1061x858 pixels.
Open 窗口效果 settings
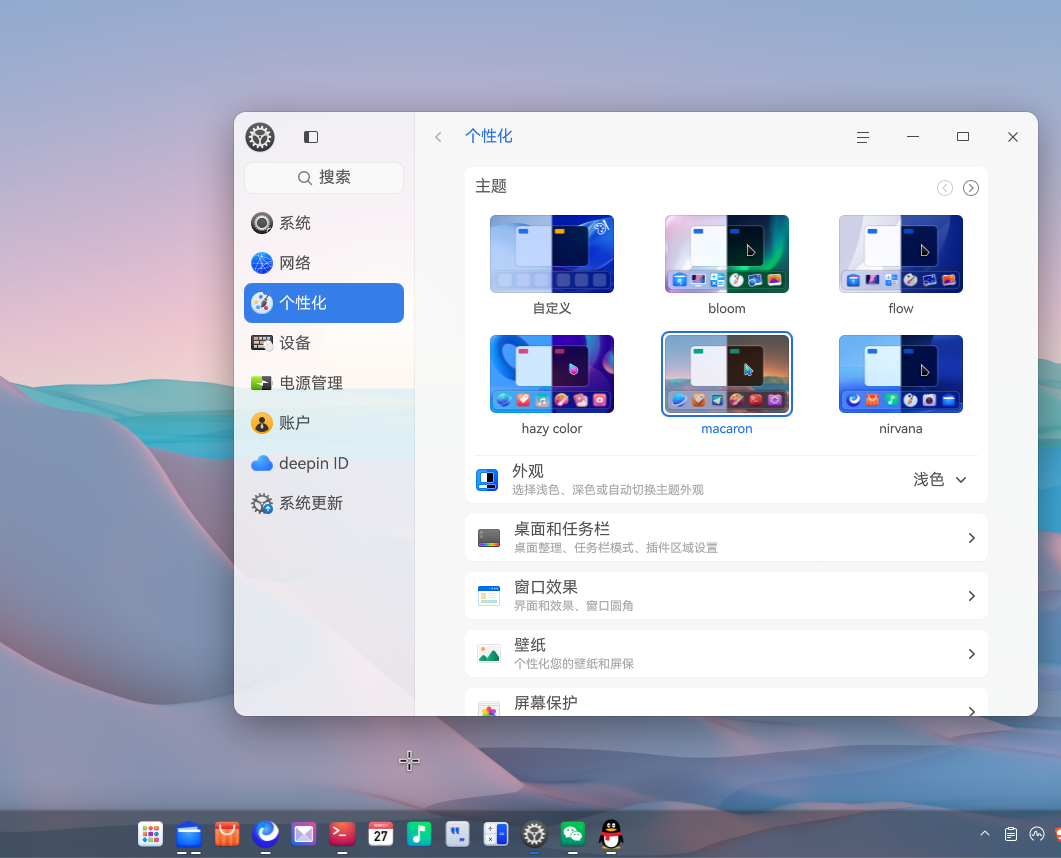(726, 595)
